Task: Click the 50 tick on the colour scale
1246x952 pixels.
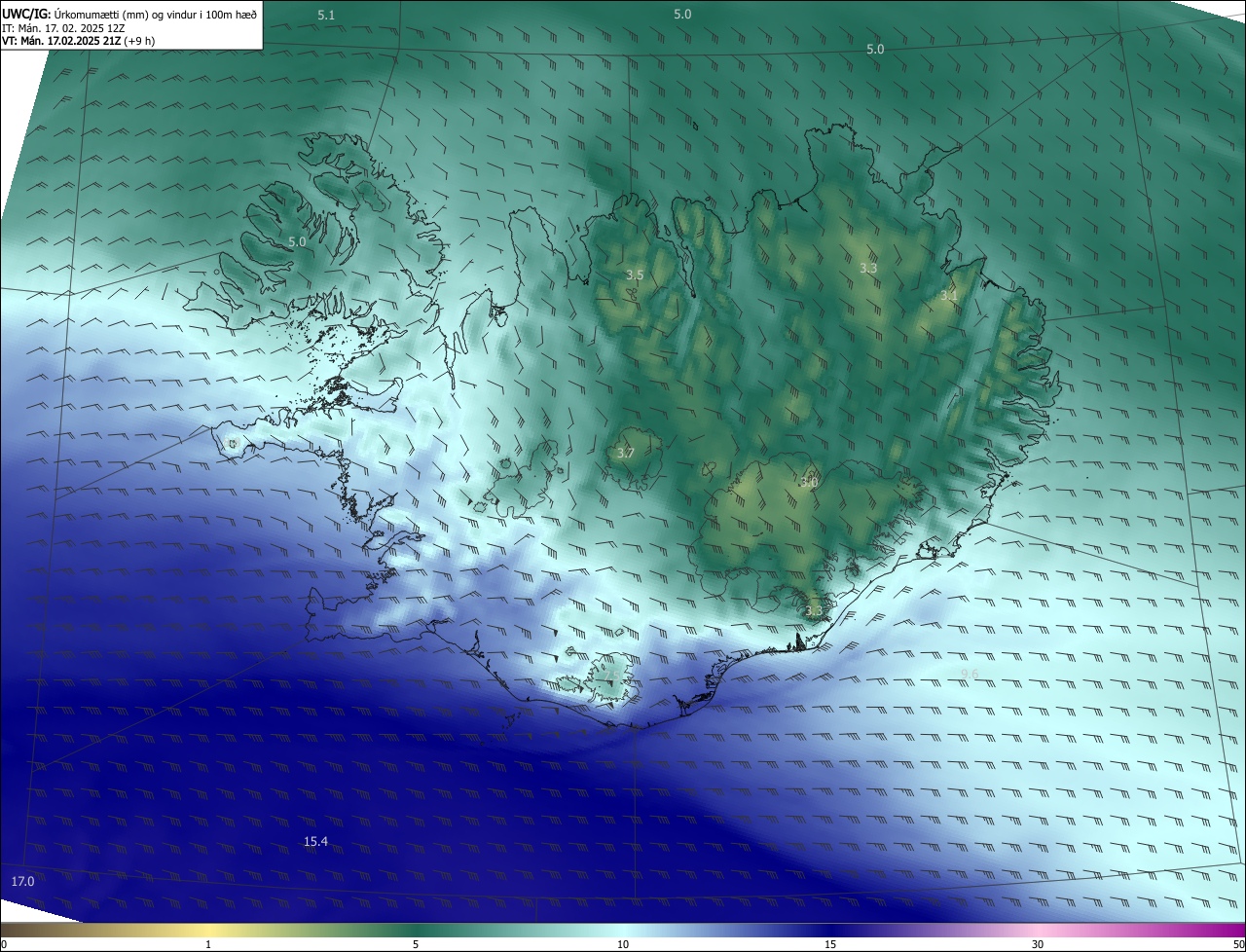Action: (1238, 944)
